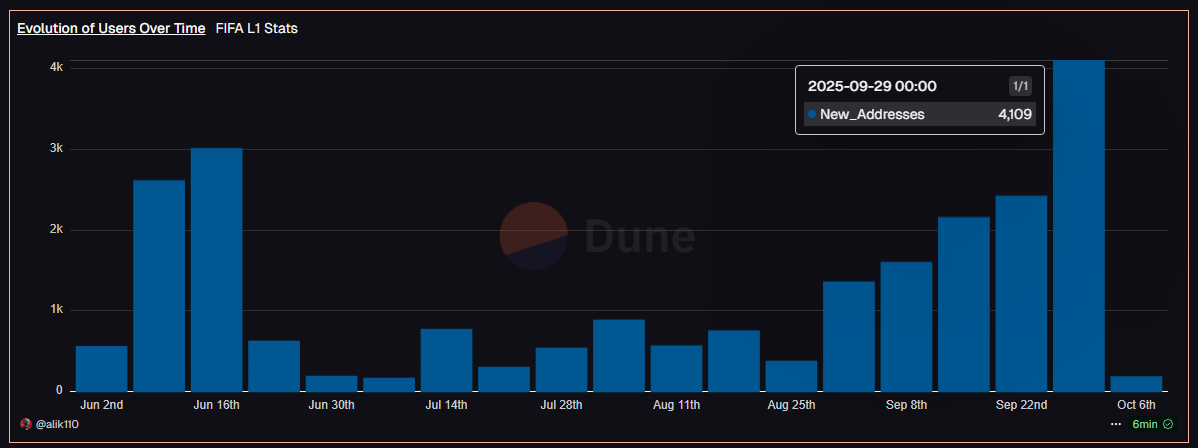Click the 1/1 badge in the tooltip

(1020, 86)
